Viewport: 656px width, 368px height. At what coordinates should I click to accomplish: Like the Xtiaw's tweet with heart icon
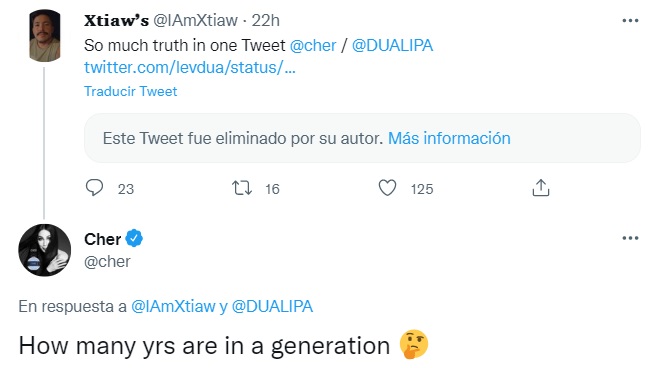(387, 188)
